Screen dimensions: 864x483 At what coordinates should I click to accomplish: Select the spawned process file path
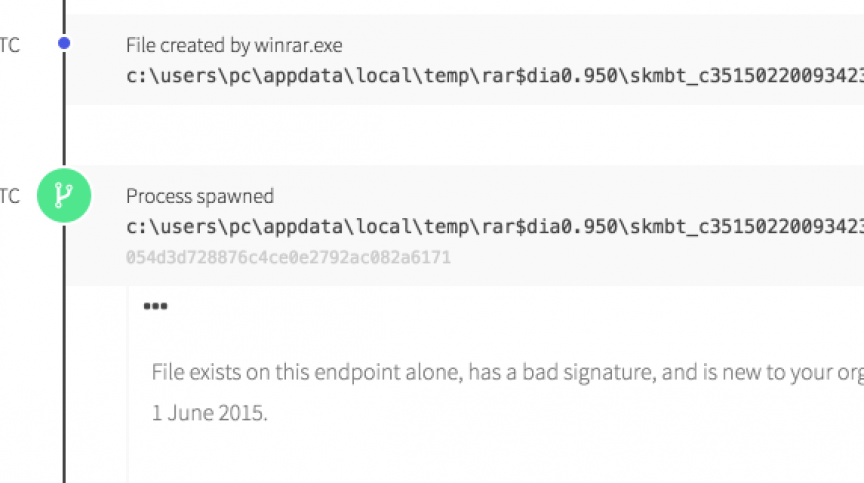click(x=494, y=227)
